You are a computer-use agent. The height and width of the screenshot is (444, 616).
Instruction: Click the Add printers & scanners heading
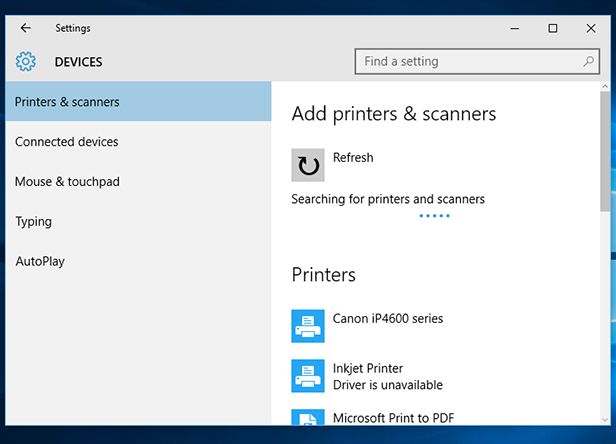pos(394,114)
